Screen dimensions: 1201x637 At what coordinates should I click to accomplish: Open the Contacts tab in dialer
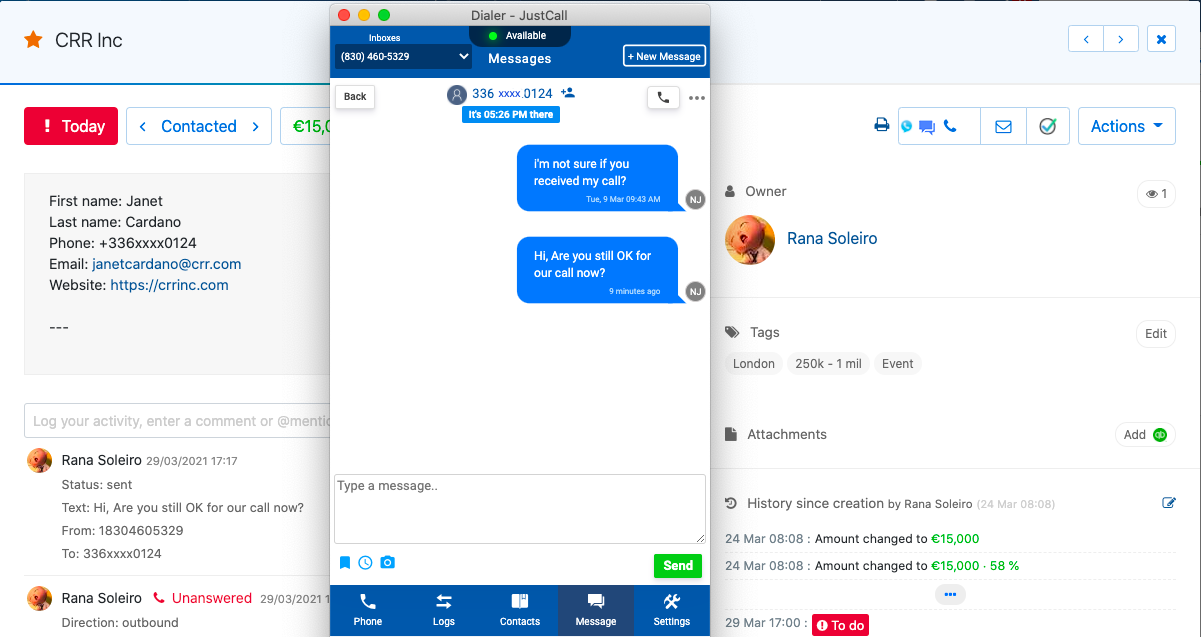520,610
